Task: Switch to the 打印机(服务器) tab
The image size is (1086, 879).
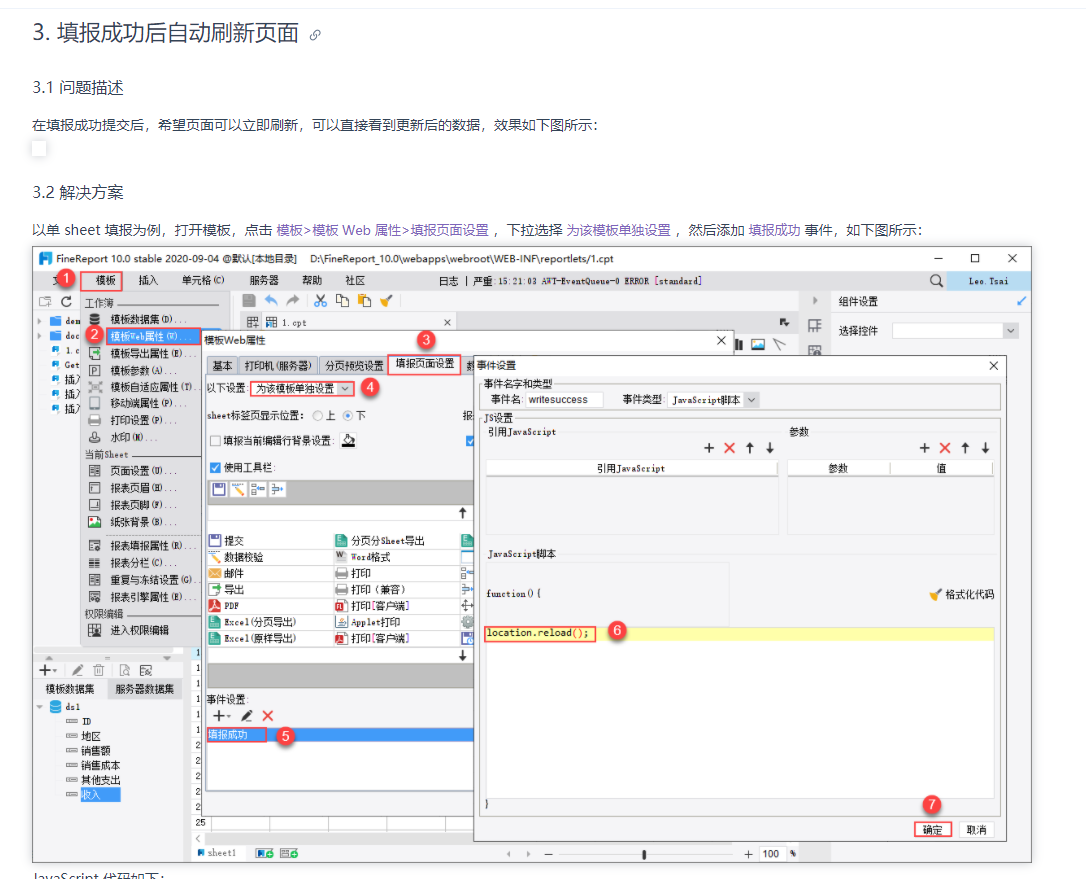Action: (278, 366)
